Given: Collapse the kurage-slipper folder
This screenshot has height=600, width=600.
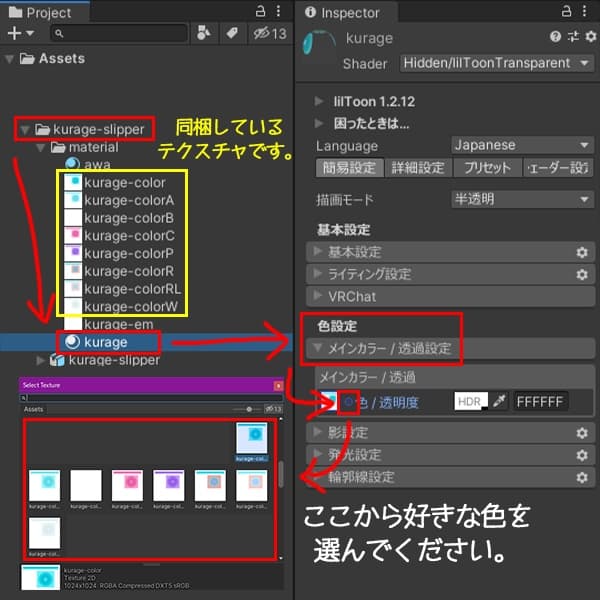Looking at the screenshot, I should 25,130.
